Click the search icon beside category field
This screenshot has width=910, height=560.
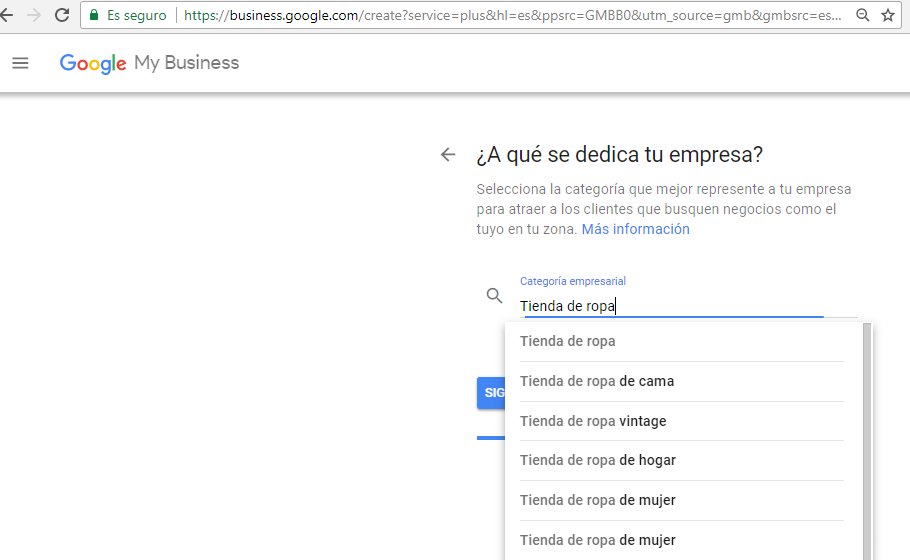coord(494,296)
